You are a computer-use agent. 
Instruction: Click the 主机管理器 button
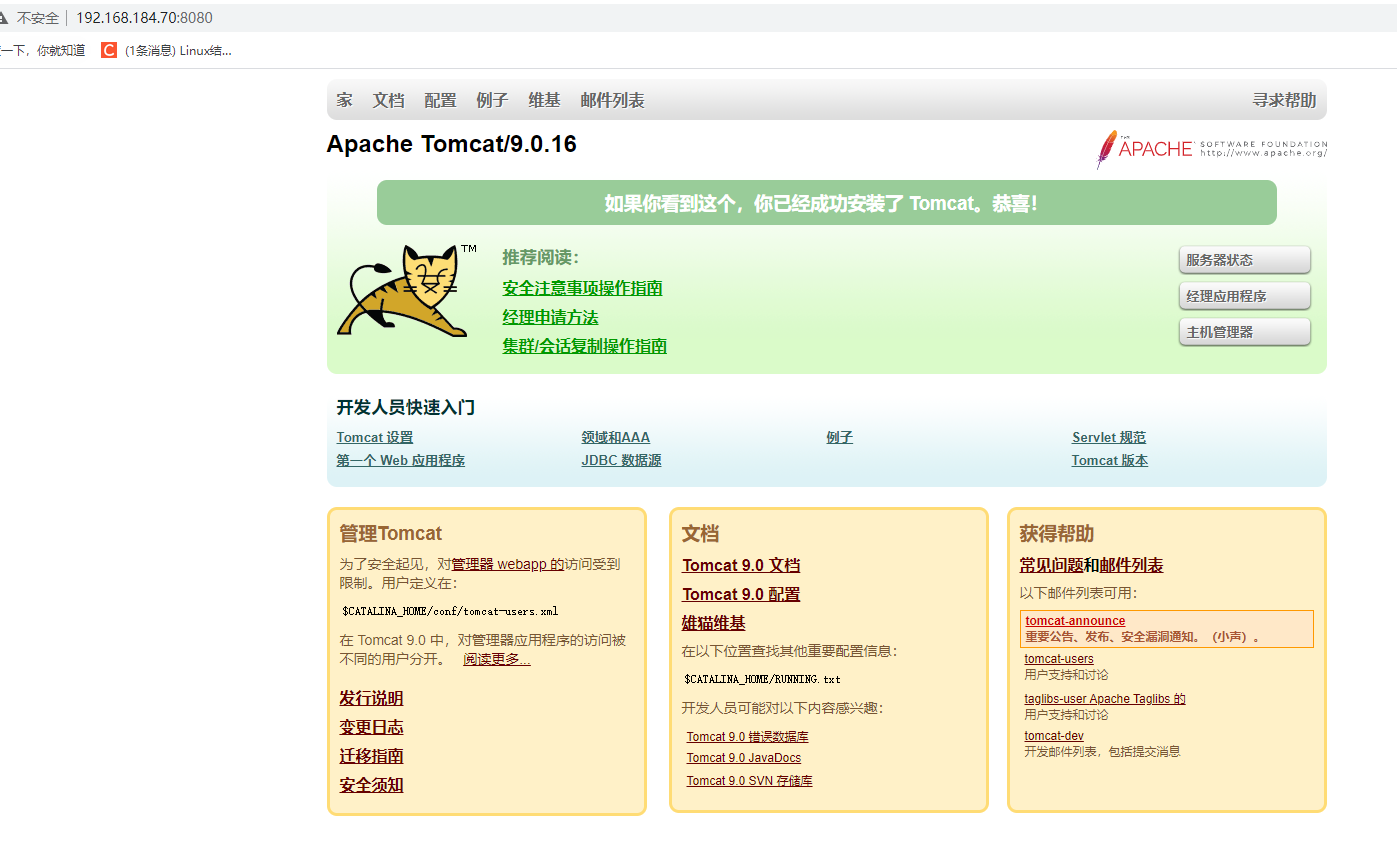(1244, 332)
